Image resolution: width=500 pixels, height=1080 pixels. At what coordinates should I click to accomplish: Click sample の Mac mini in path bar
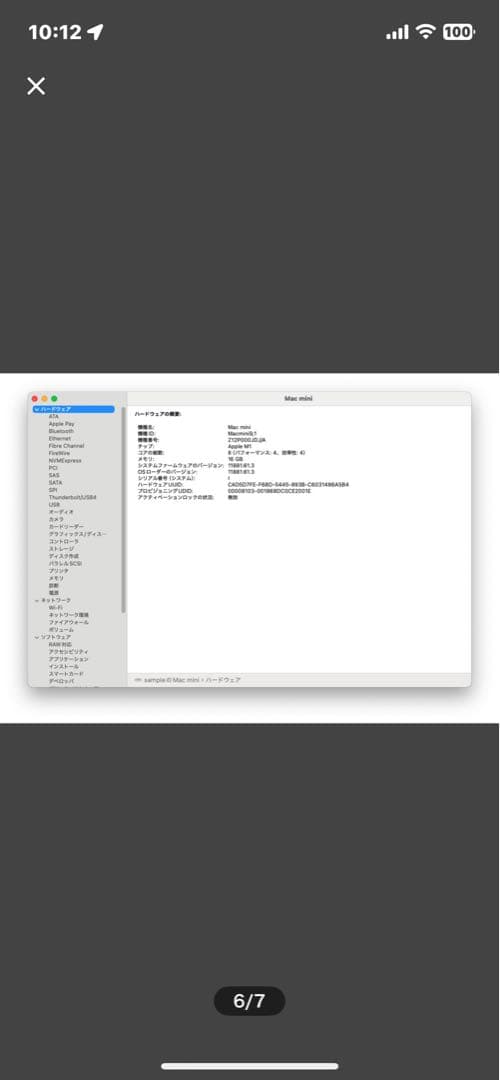[171, 680]
